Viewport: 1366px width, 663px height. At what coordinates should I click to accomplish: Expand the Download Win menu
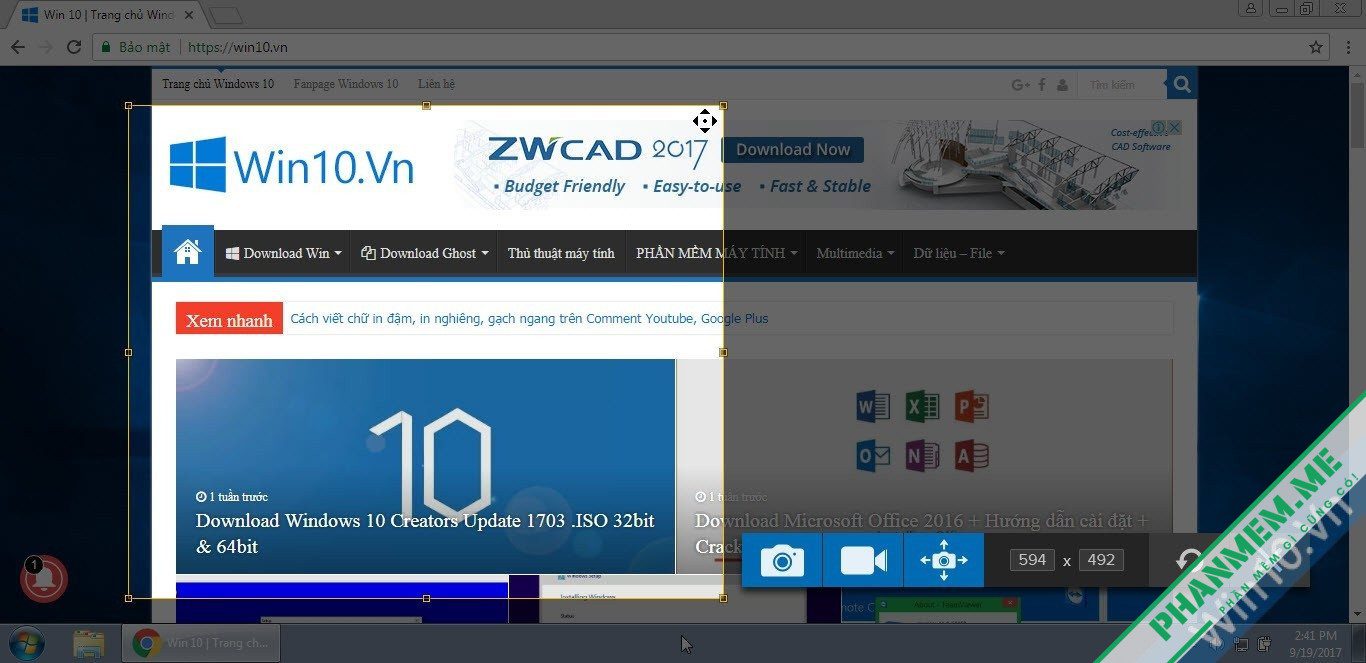[284, 253]
